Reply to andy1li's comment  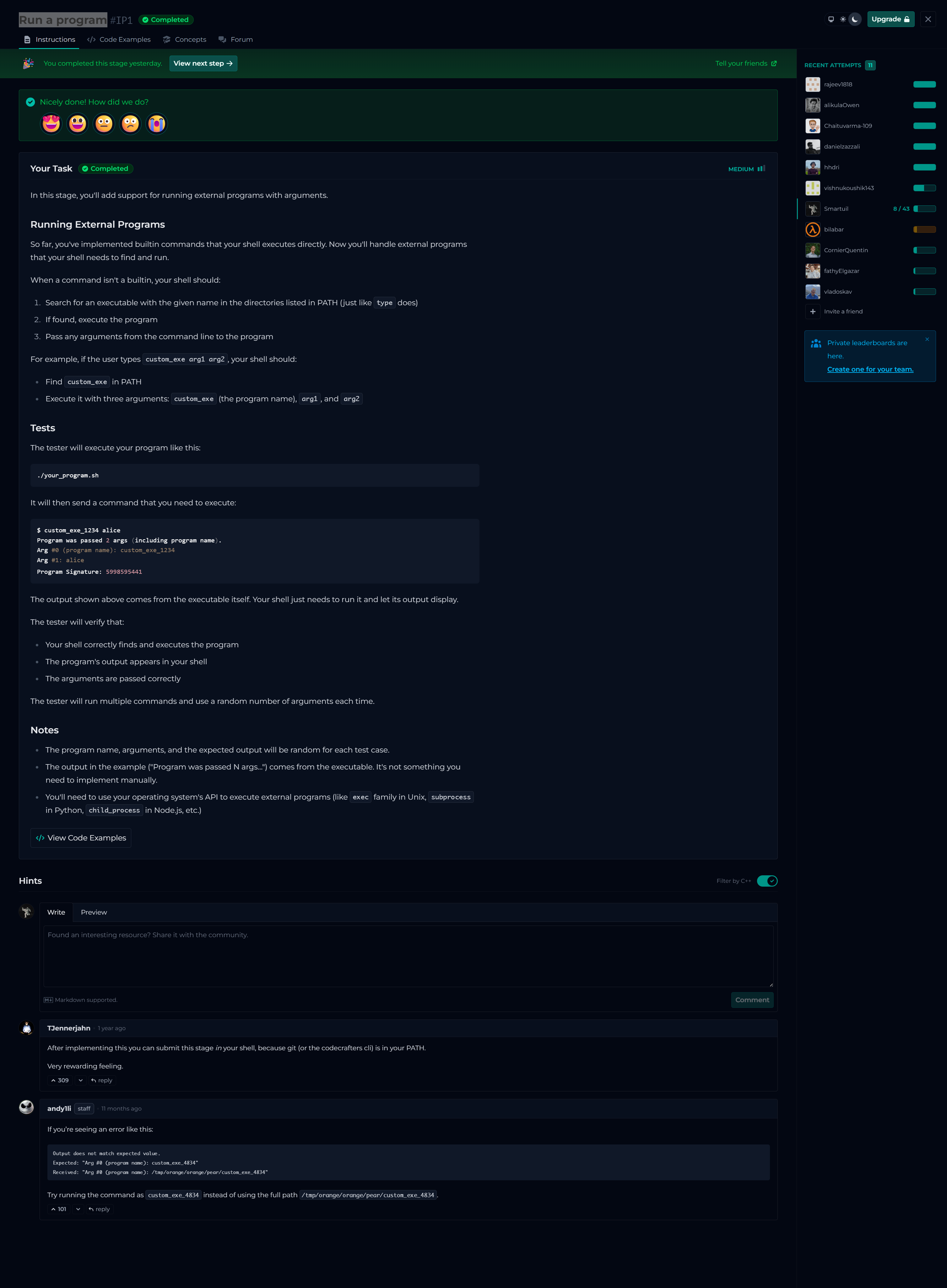click(99, 1209)
